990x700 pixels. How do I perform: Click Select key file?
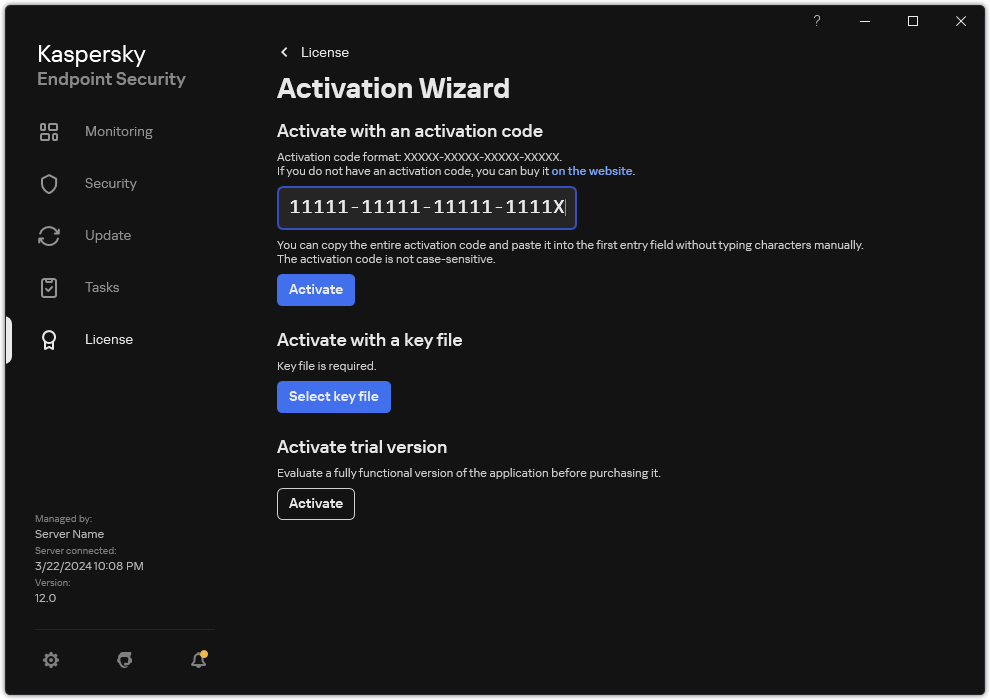[333, 397]
